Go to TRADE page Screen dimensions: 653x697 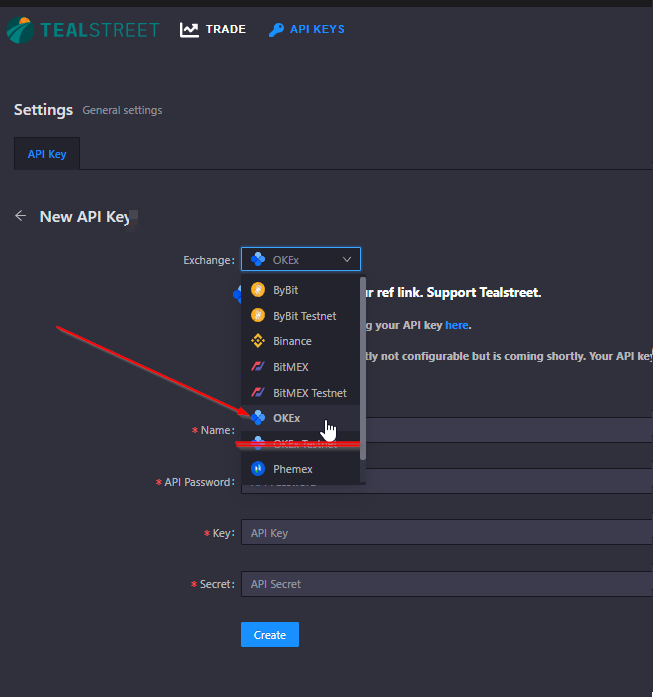click(225, 29)
